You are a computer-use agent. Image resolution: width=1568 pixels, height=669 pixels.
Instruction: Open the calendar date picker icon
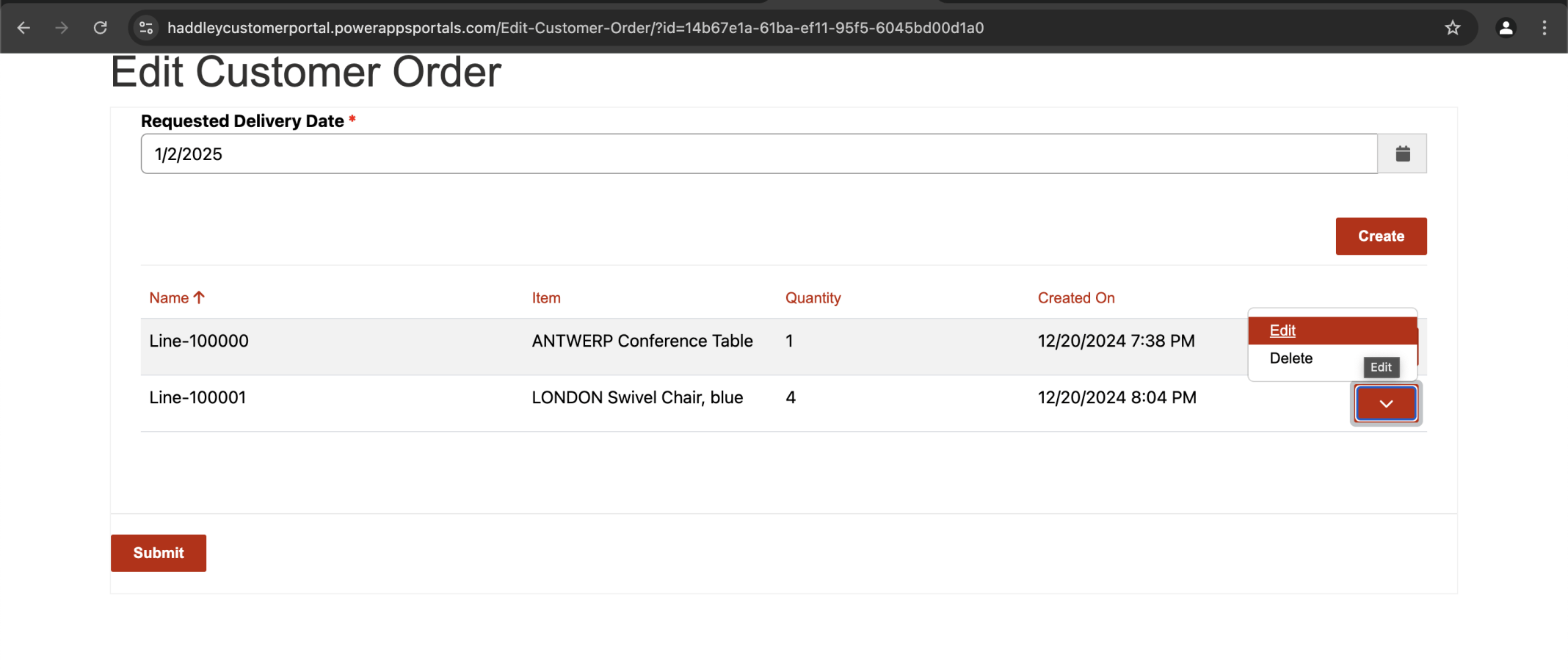point(1402,153)
